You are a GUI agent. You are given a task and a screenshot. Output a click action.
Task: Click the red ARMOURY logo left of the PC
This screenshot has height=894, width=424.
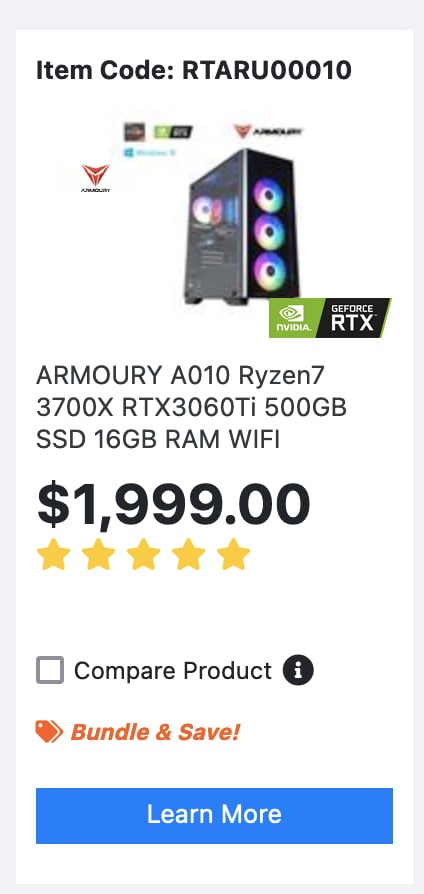(95, 178)
